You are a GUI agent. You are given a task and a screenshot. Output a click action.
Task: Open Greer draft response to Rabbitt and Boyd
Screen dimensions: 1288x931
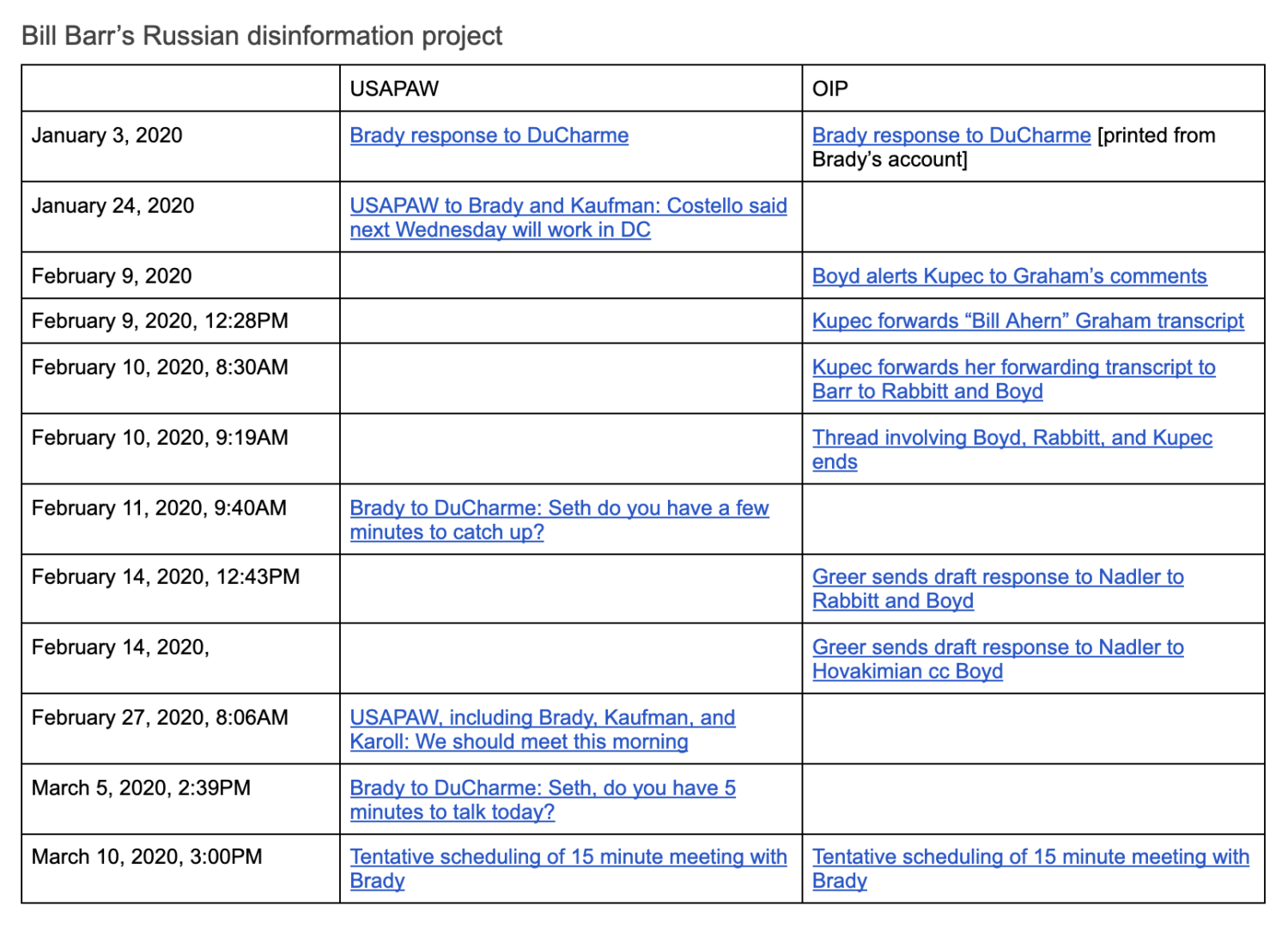pyautogui.click(x=997, y=577)
